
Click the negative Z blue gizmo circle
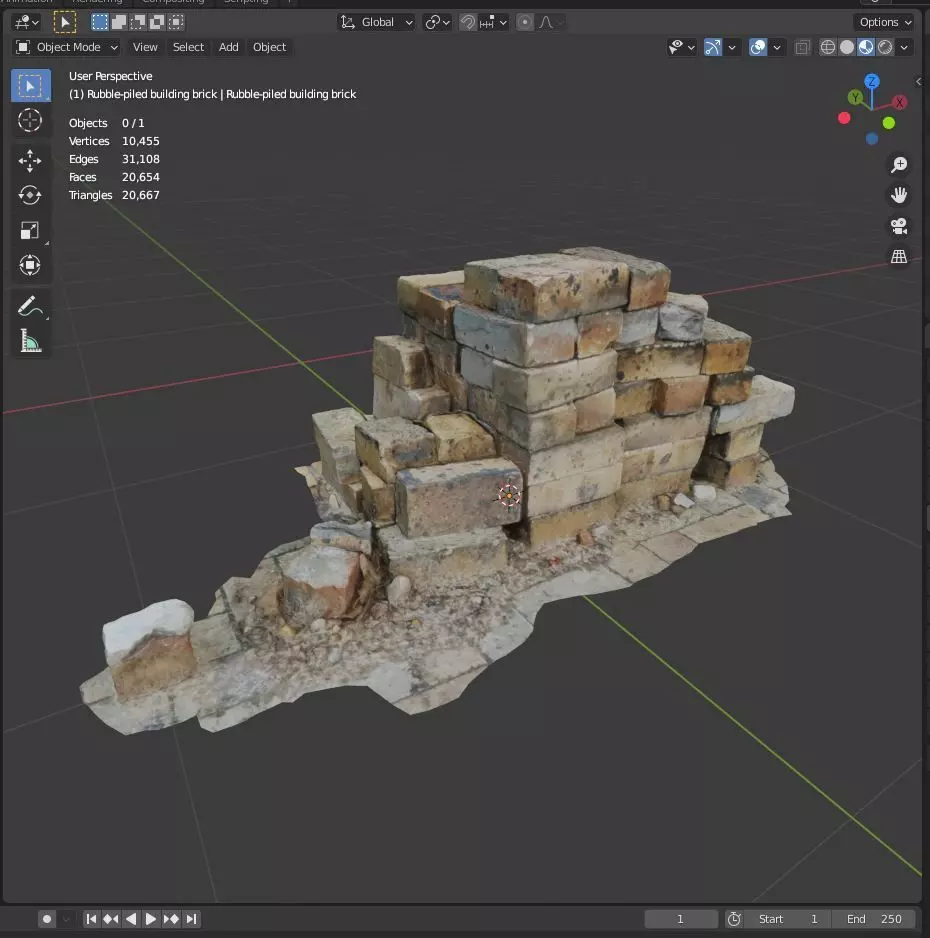click(872, 139)
